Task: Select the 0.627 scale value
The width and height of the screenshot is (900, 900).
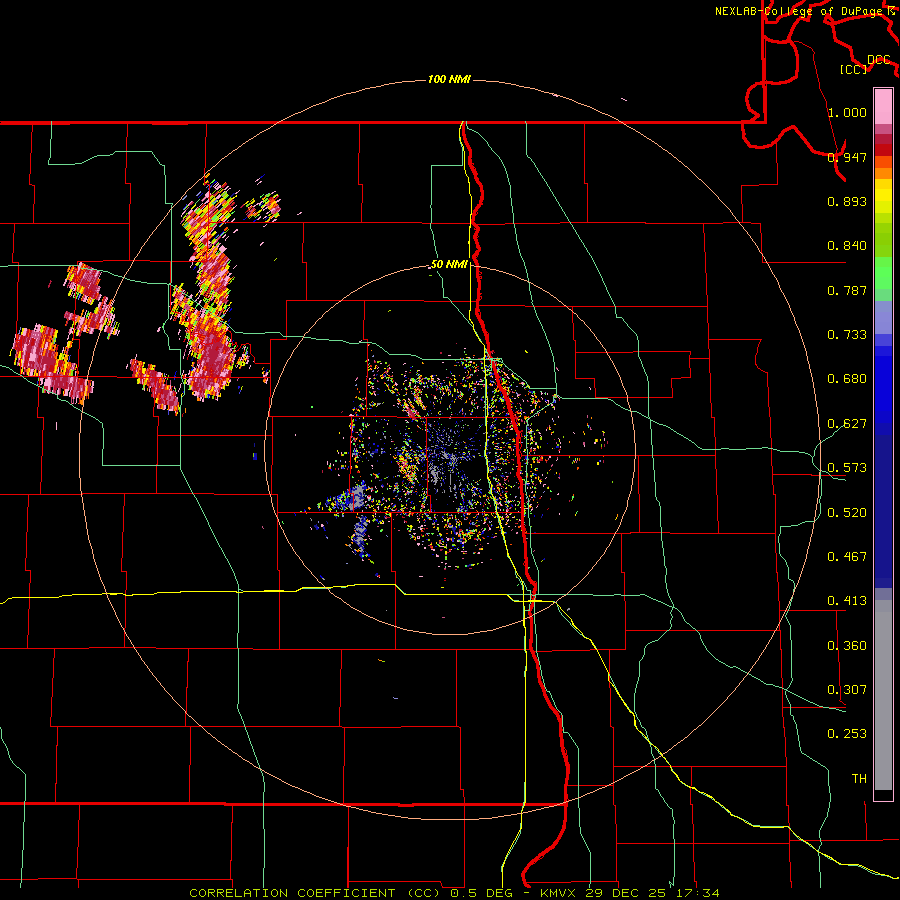Action: tap(847, 424)
